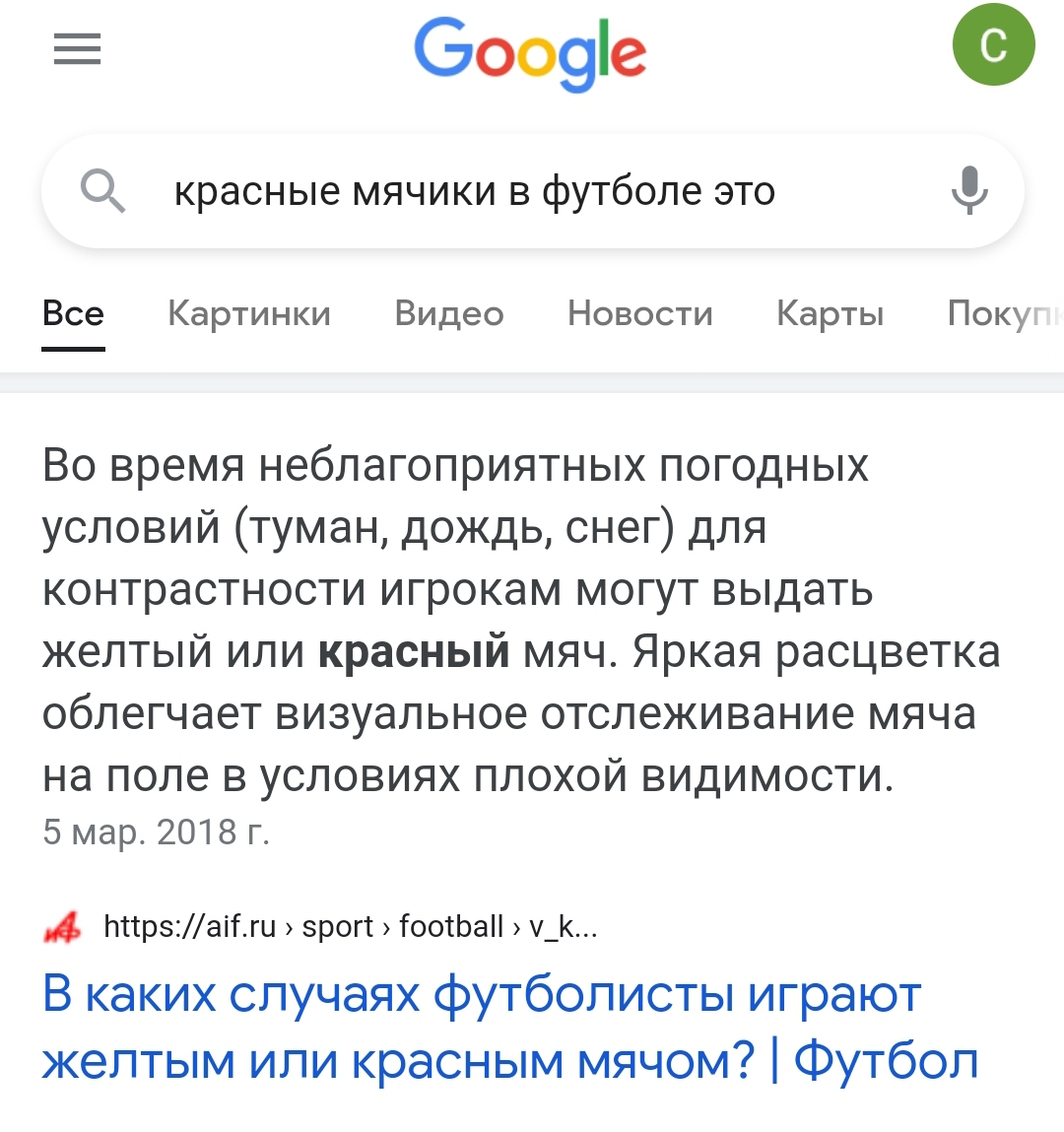Click the bold word "красный" in the snippet
1064x1132 pixels.
point(414,652)
